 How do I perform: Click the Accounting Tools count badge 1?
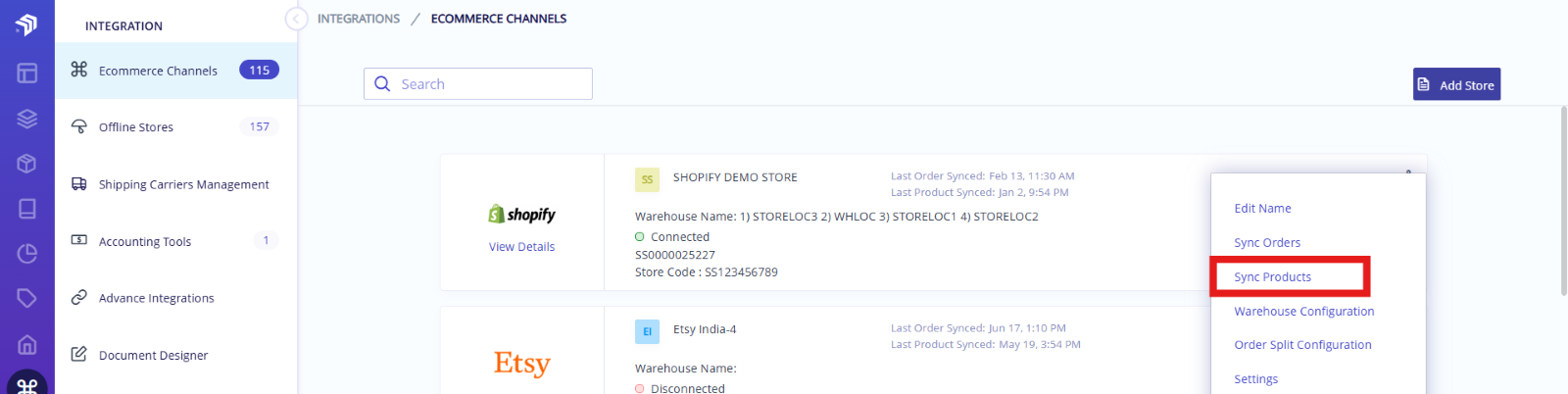[266, 240]
